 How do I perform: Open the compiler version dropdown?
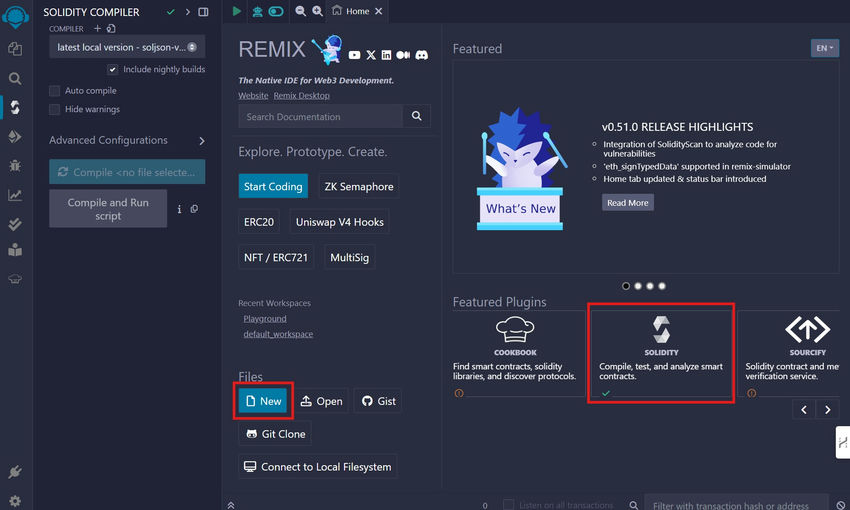[127, 47]
